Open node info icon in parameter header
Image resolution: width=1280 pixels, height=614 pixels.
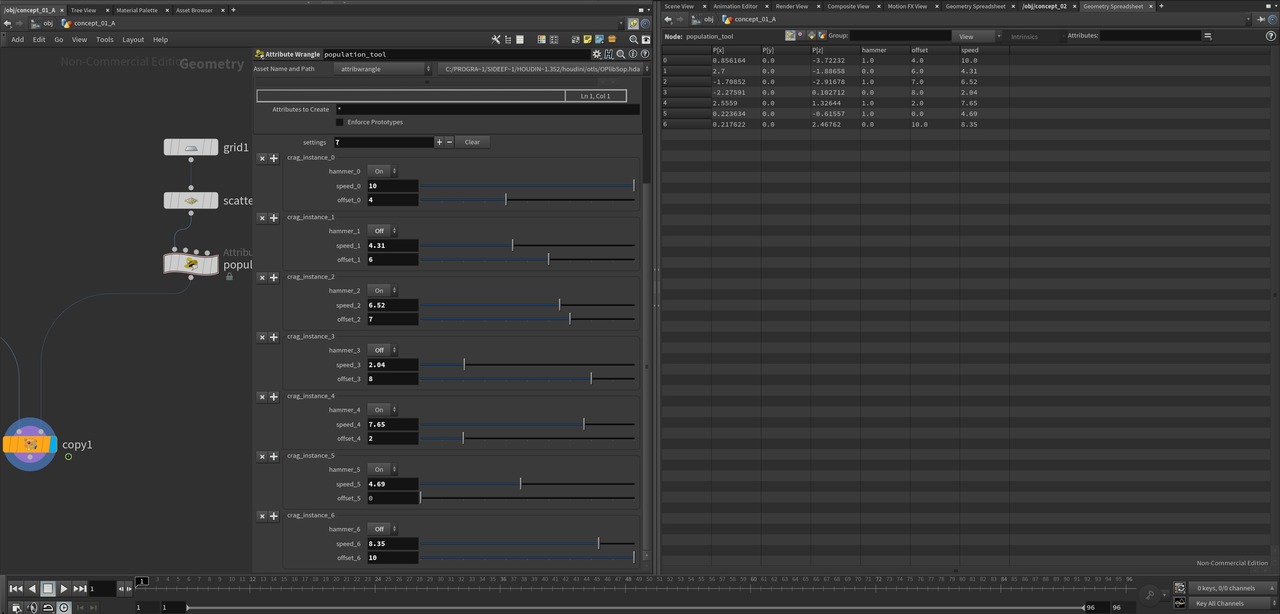tap(633, 54)
